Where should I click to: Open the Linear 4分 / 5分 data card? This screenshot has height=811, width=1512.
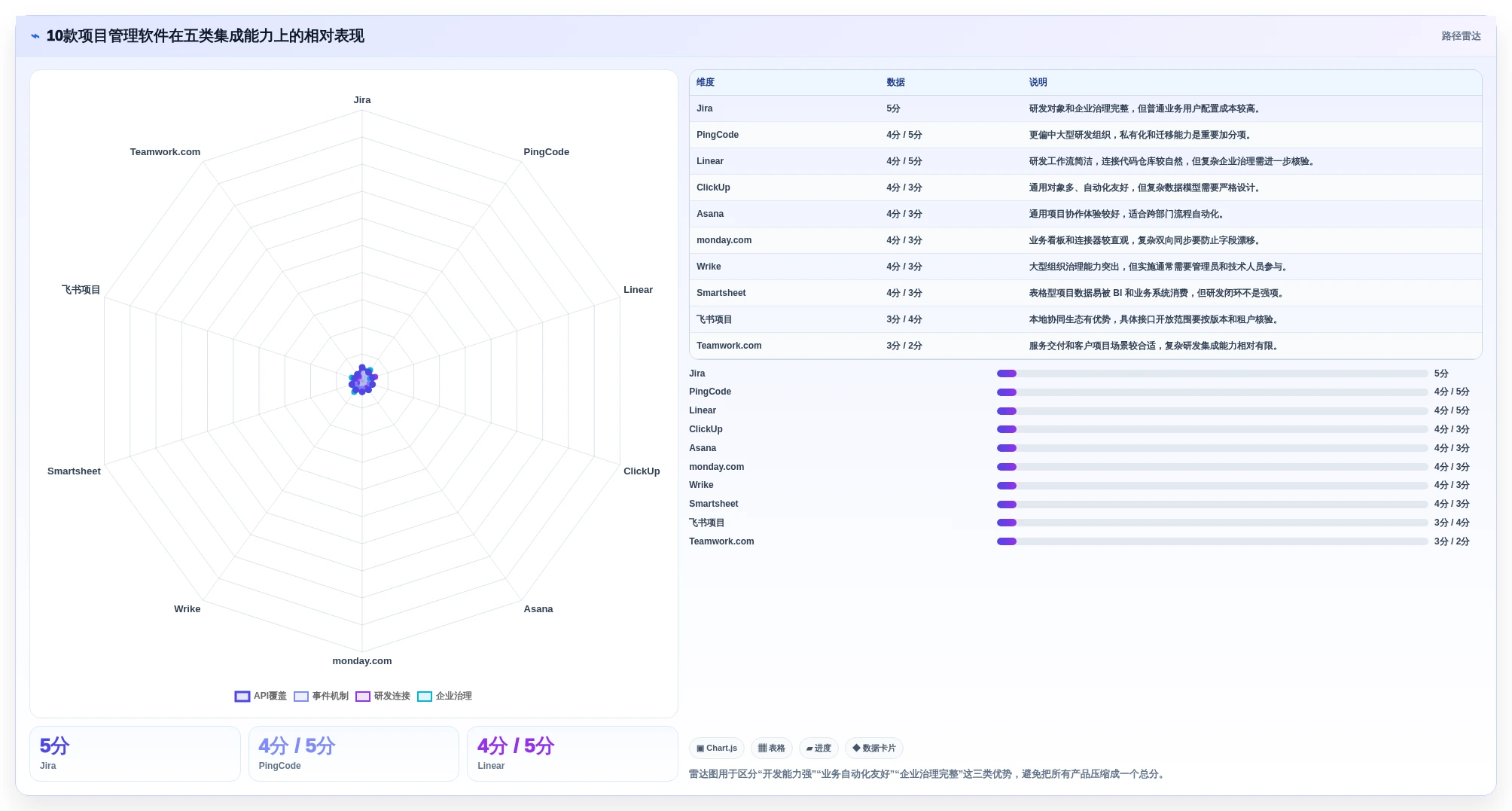click(x=572, y=754)
